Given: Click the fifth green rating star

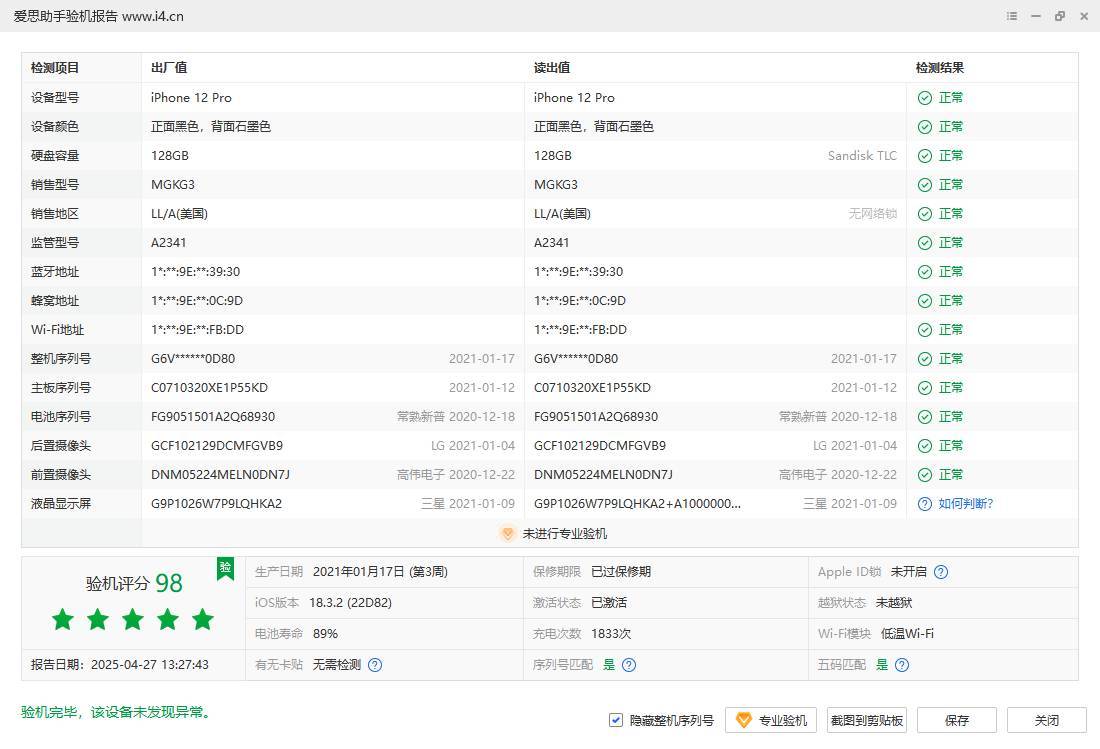Looking at the screenshot, I should (x=203, y=619).
